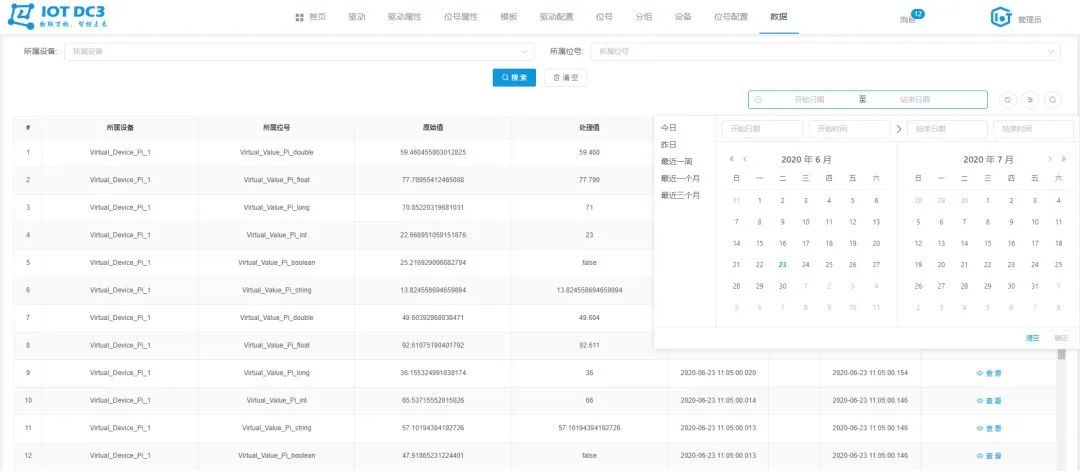Select July 16 in the calendar

pos(1011,243)
